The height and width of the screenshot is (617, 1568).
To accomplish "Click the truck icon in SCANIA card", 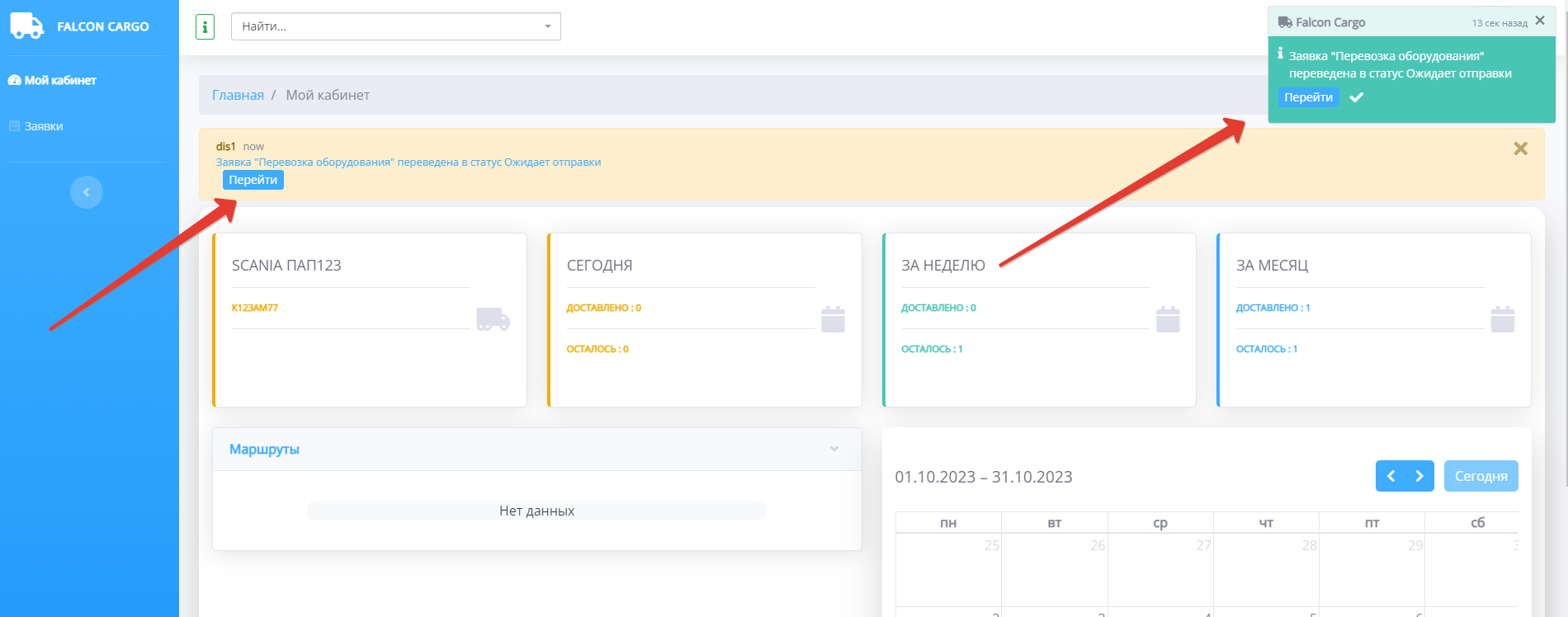I will click(493, 319).
